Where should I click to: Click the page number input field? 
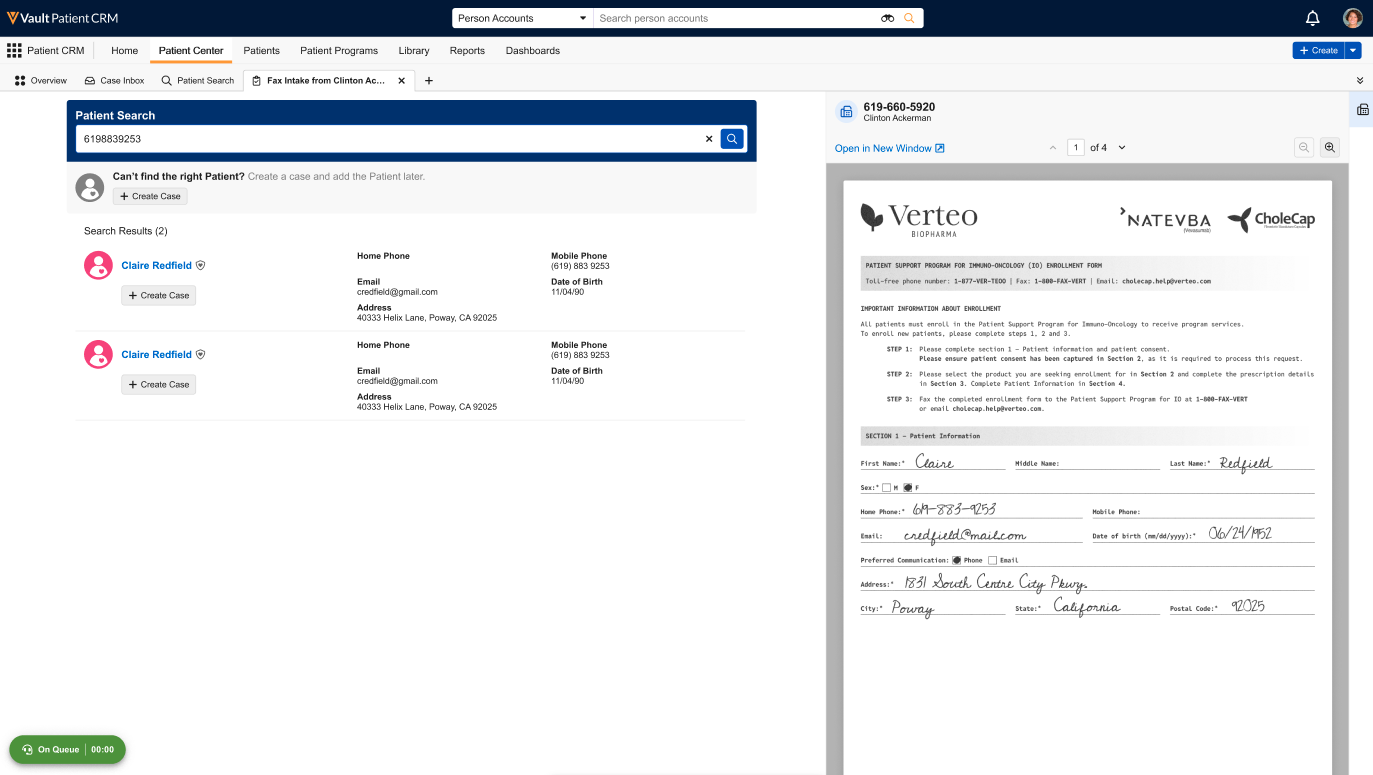point(1076,148)
